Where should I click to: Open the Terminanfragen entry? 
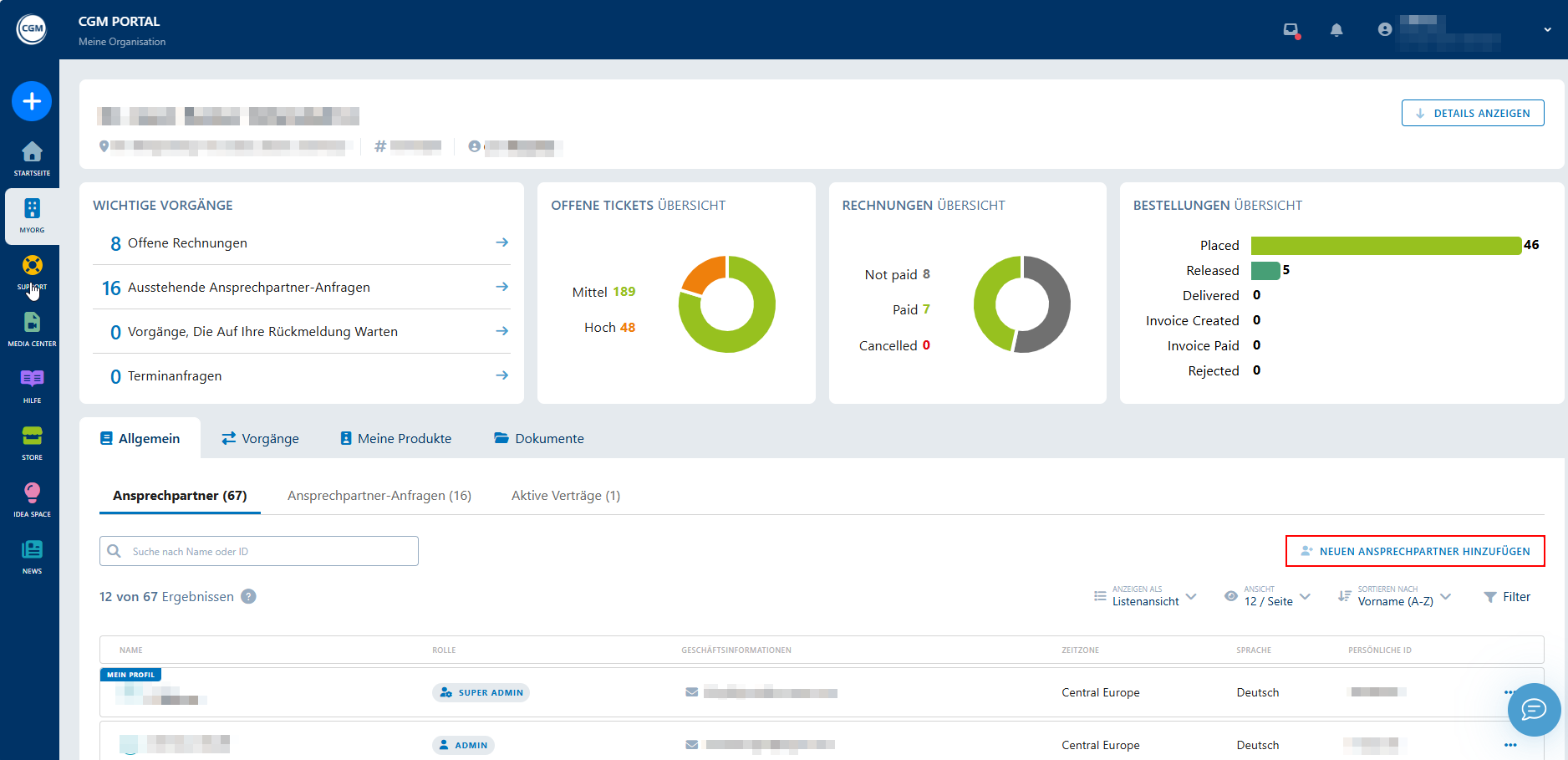tap(302, 375)
